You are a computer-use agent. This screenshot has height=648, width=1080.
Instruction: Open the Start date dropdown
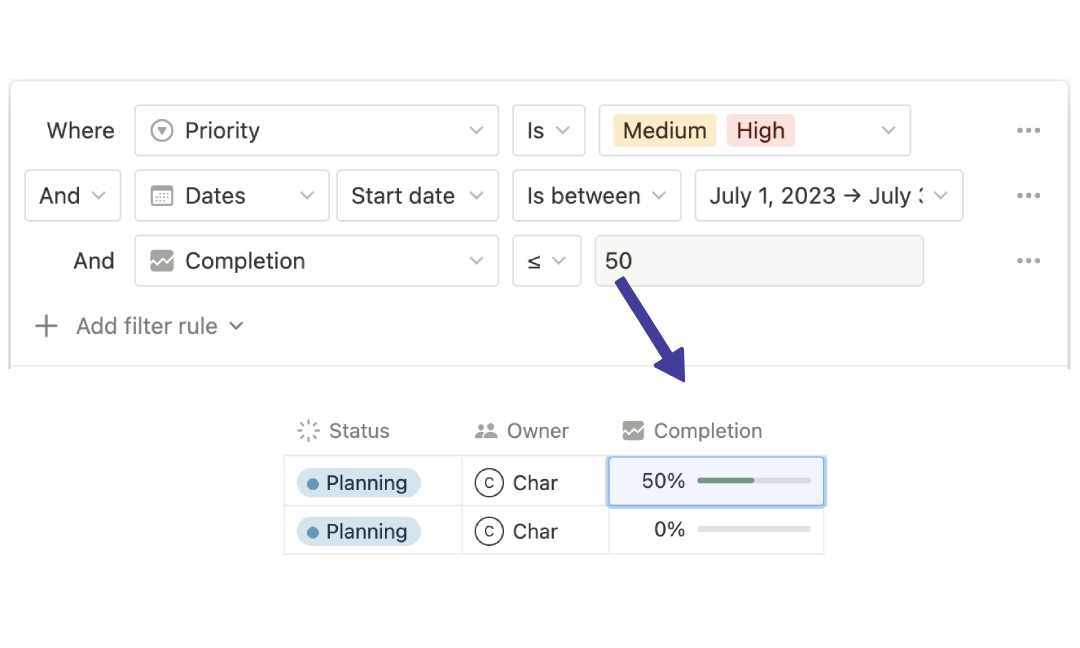[x=417, y=196]
